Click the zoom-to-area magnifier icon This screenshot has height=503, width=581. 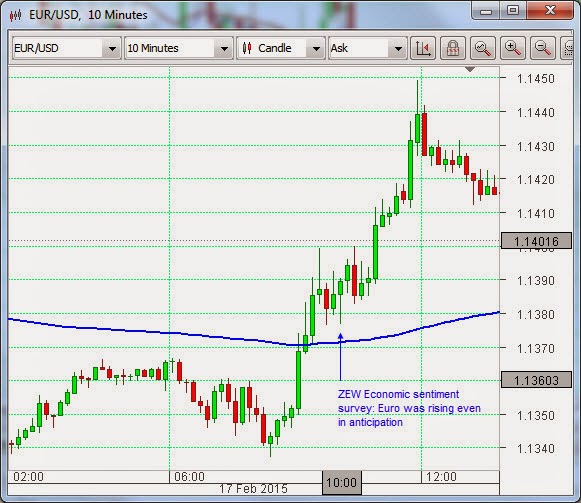pyautogui.click(x=483, y=48)
